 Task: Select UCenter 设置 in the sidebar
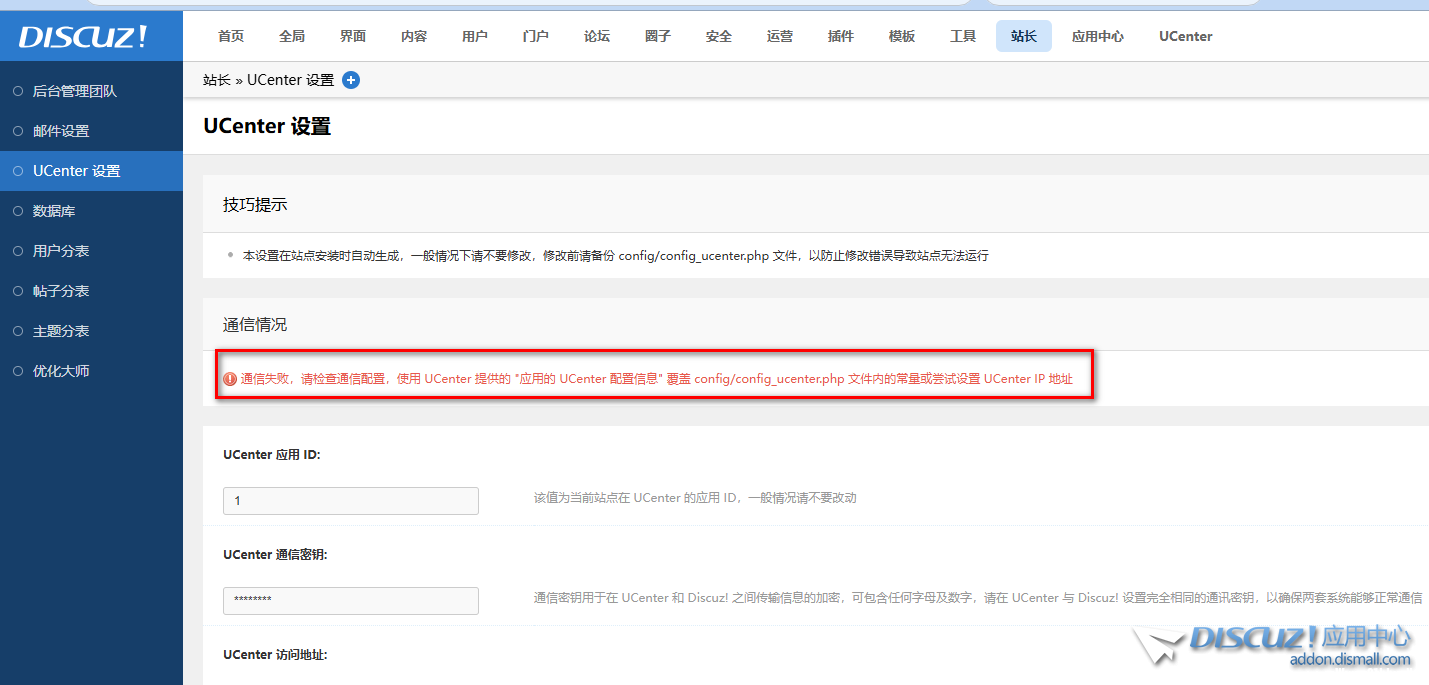click(x=77, y=171)
